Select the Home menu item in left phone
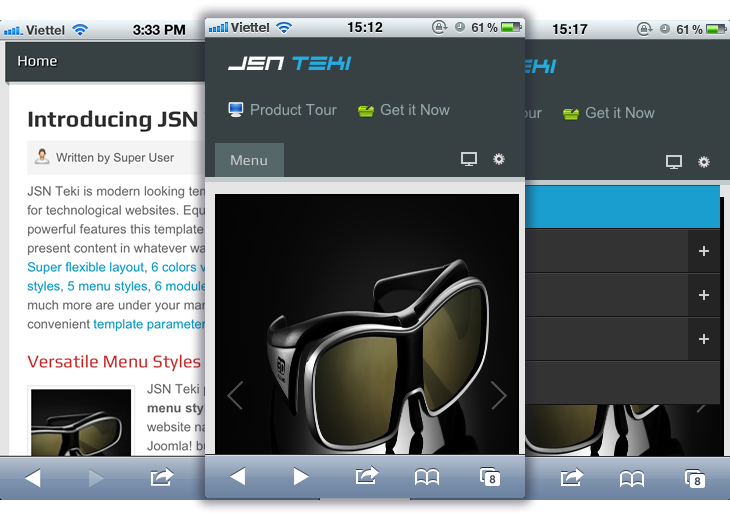This screenshot has width=730, height=519. (x=37, y=61)
